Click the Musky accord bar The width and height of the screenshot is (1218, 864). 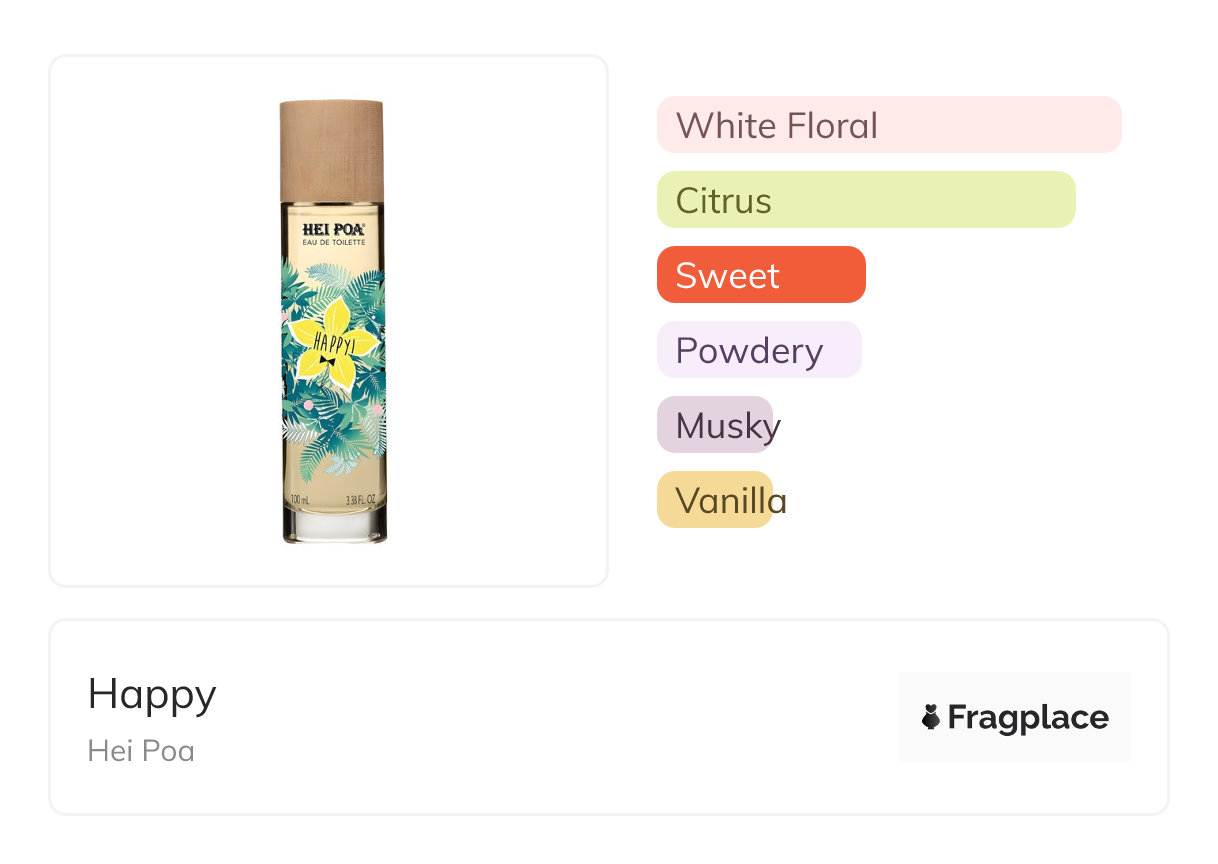click(715, 425)
